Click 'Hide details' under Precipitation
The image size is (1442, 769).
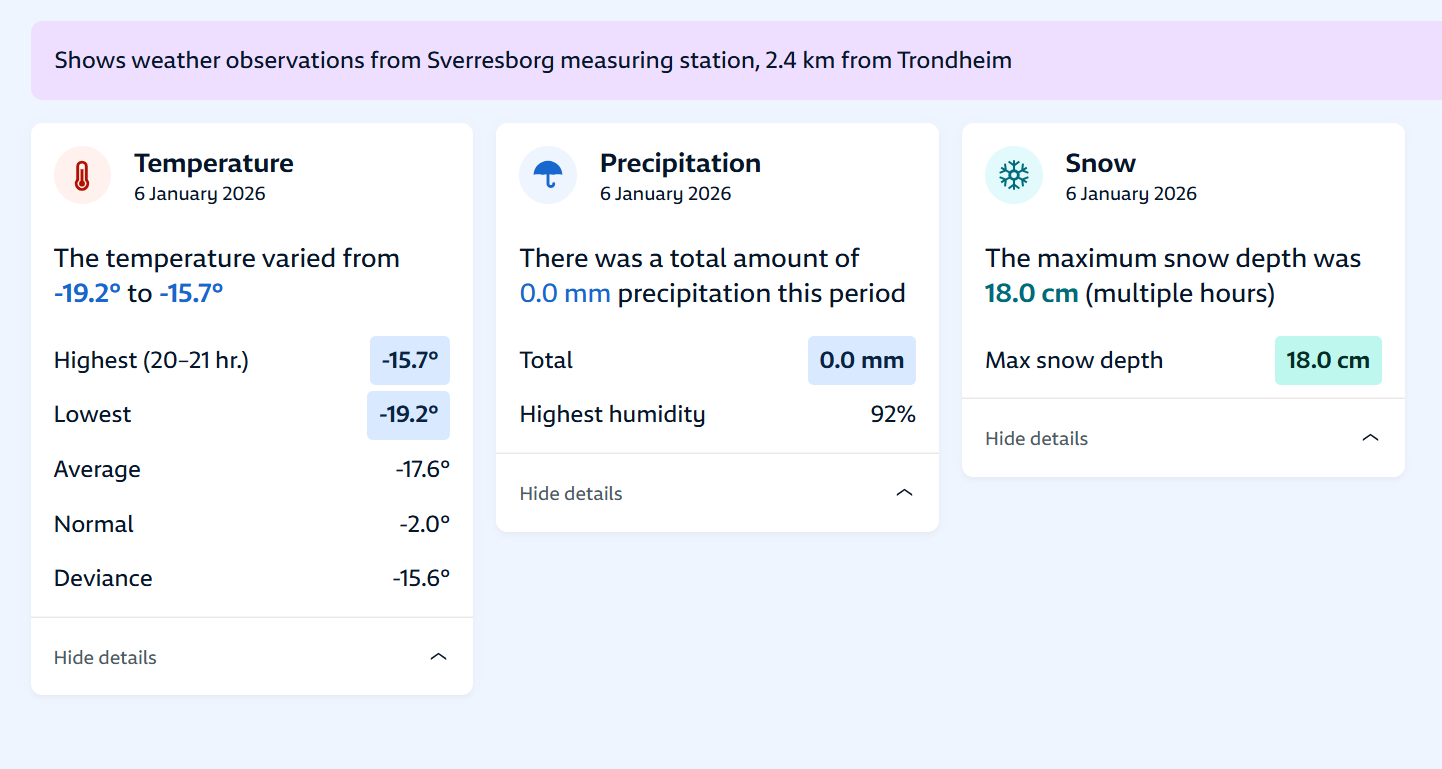tap(571, 493)
